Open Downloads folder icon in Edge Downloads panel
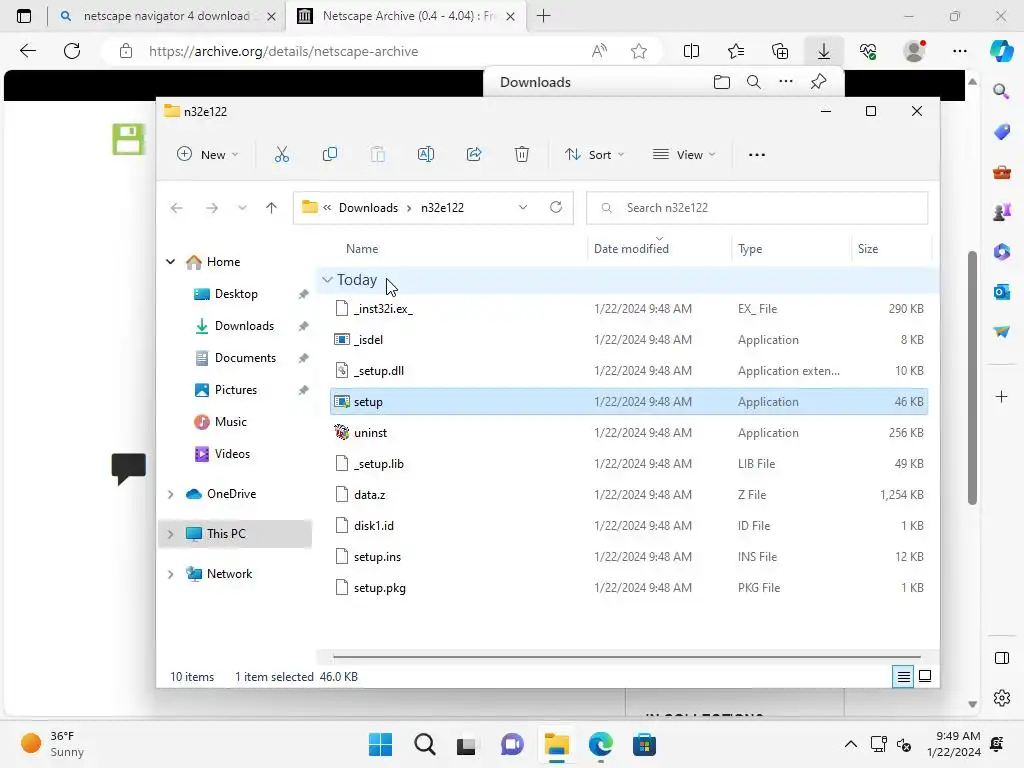The height and width of the screenshot is (768, 1024). coord(722,82)
